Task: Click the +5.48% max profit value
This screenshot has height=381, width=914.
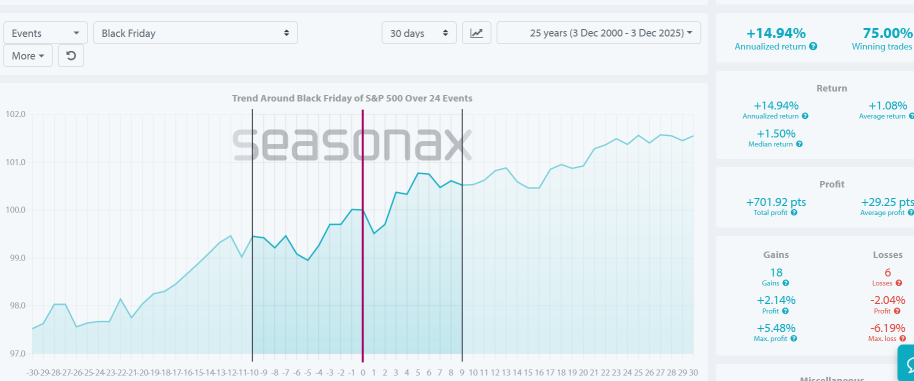Action: click(x=776, y=327)
